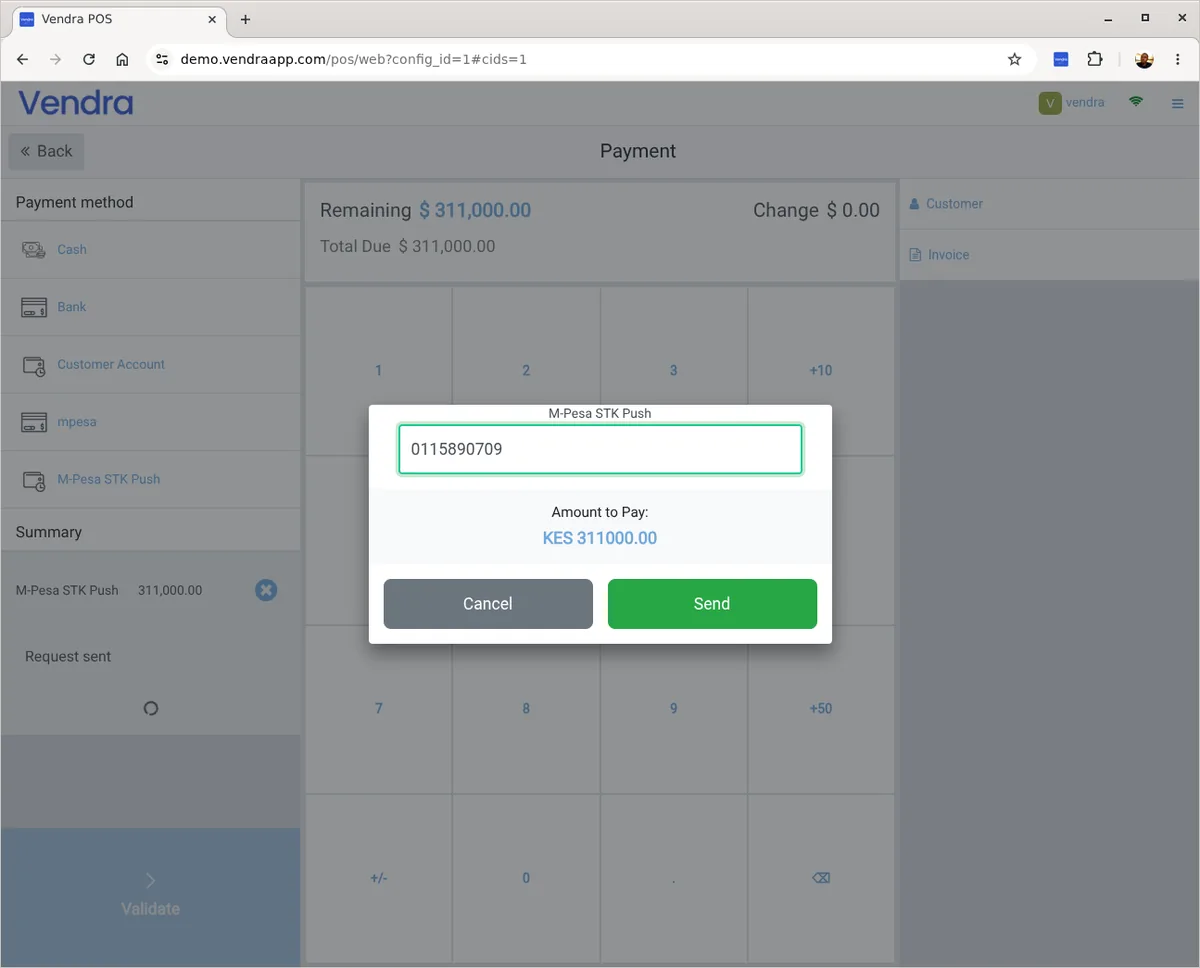Viewport: 1200px width, 968px height.
Task: Click the browser back arrow
Action: tap(22, 59)
